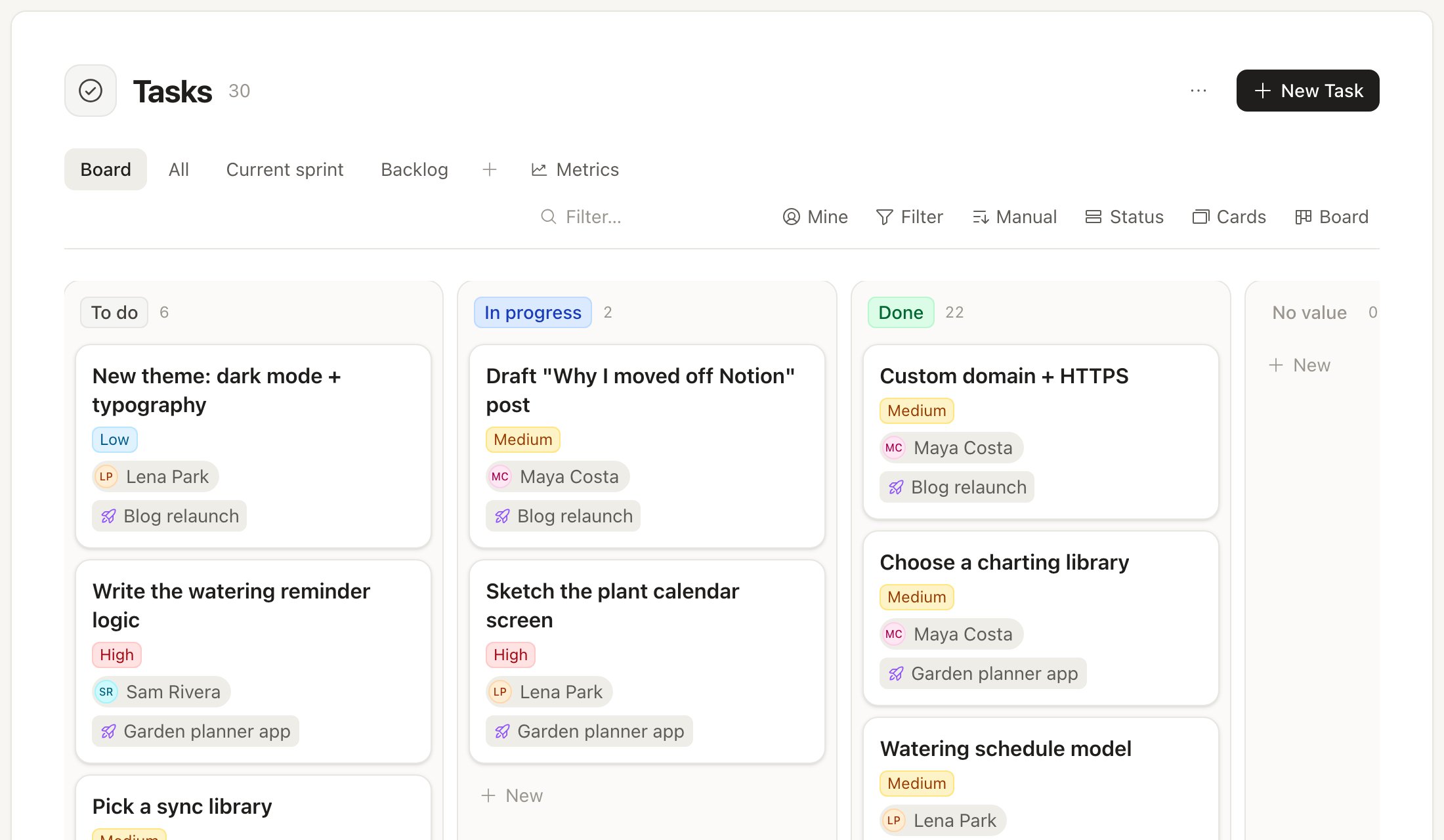Switch to the All tab

coord(179,169)
